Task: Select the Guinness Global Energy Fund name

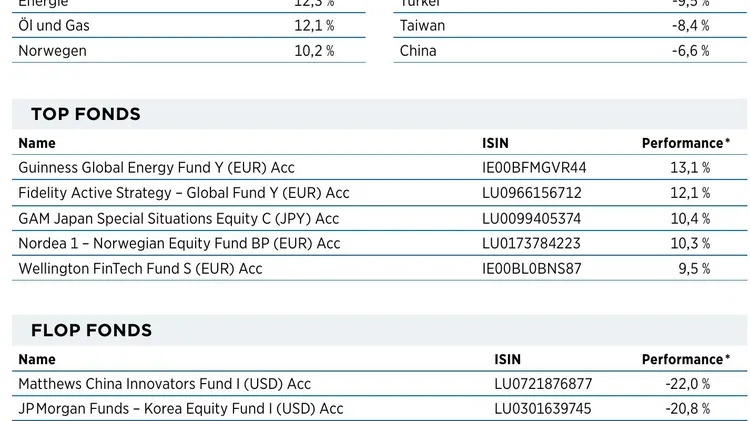Action: (156, 168)
